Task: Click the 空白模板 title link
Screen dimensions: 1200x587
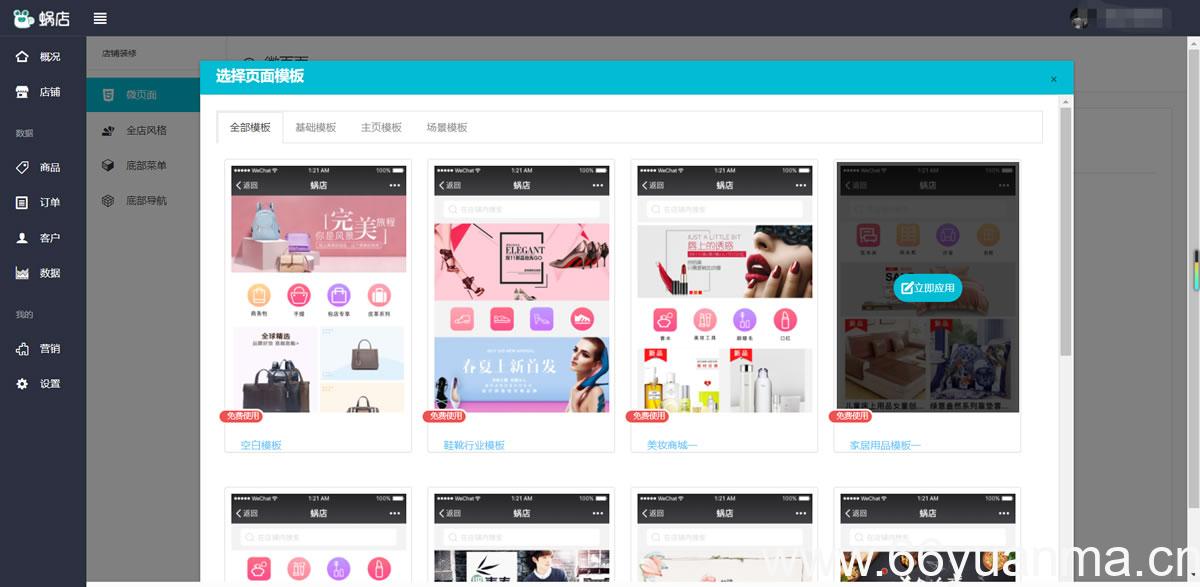Action: click(x=261, y=445)
